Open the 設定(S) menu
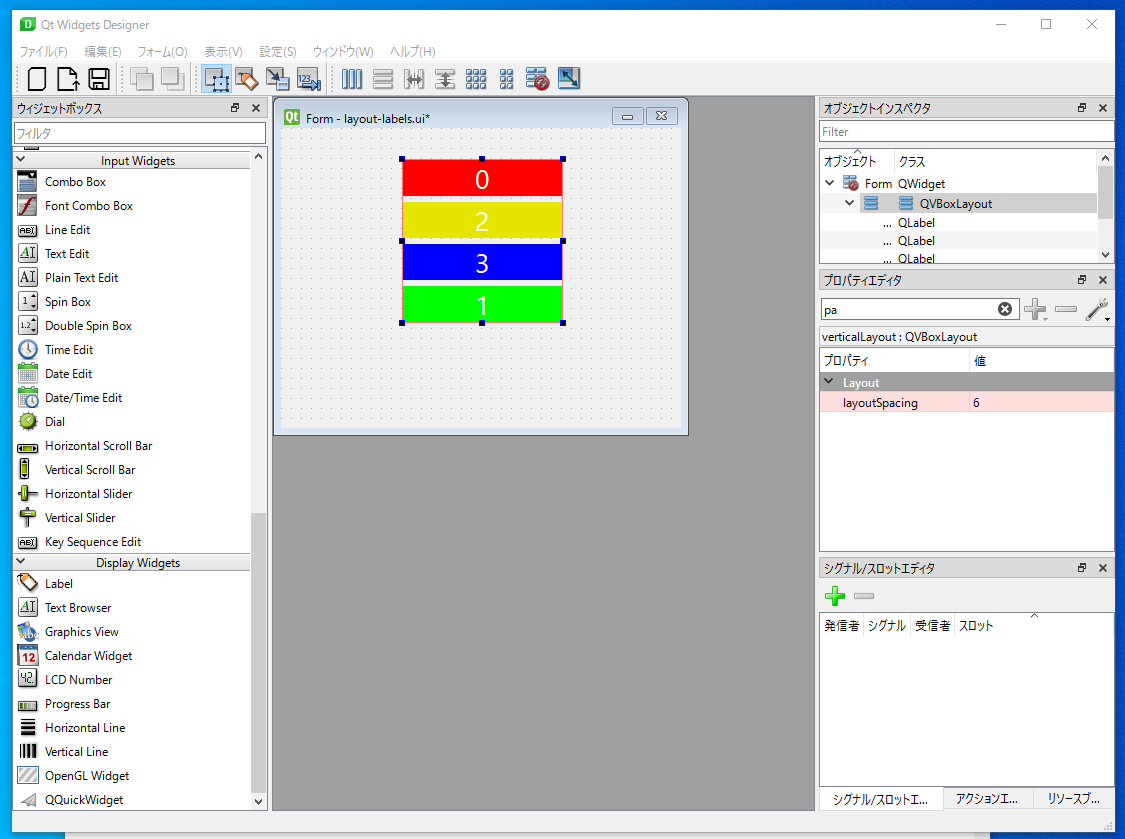The image size is (1125, 839). (x=278, y=52)
